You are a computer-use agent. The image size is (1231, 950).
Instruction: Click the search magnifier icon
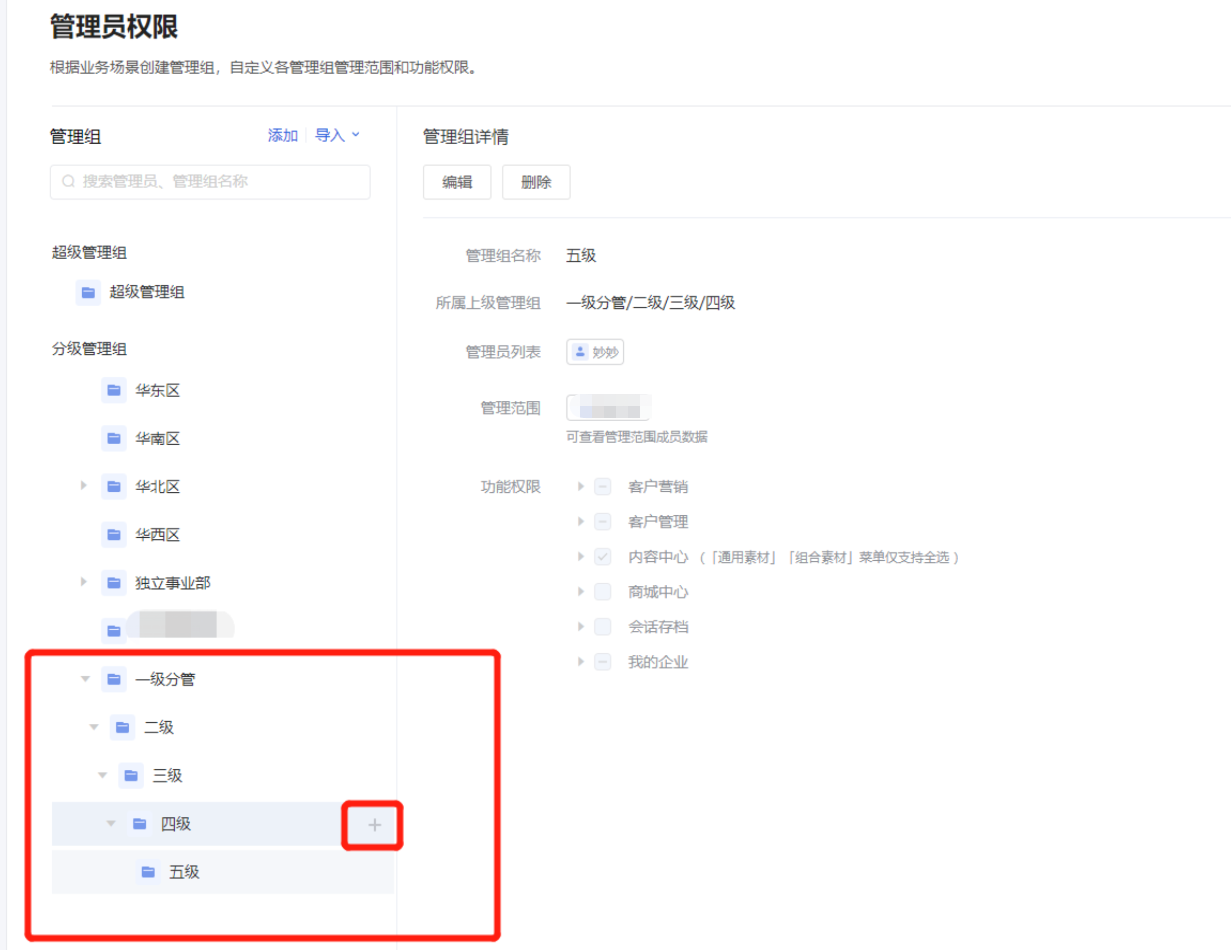69,182
